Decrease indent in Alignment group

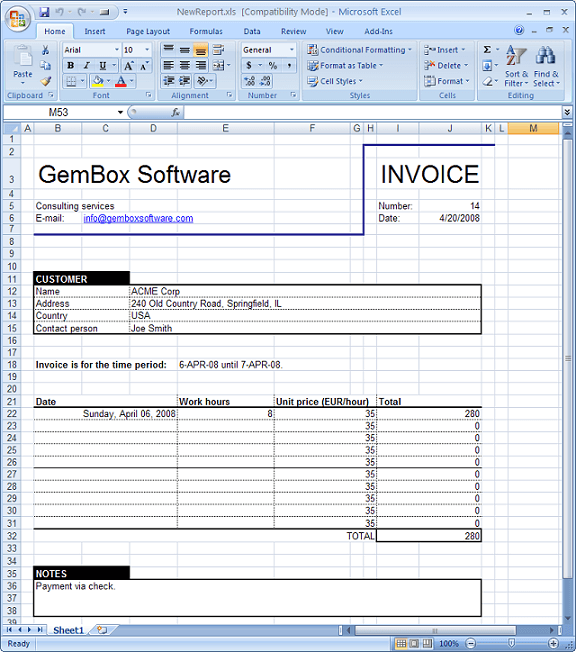tap(168, 80)
